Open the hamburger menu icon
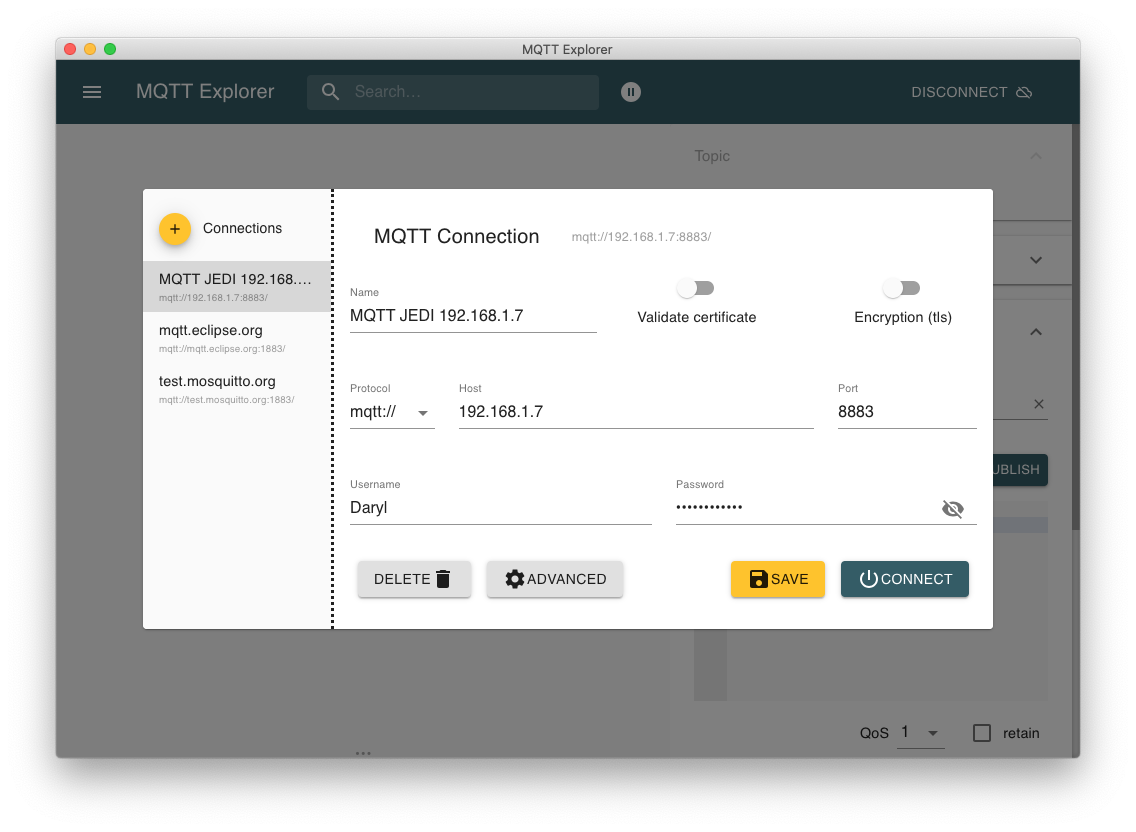 point(91,92)
